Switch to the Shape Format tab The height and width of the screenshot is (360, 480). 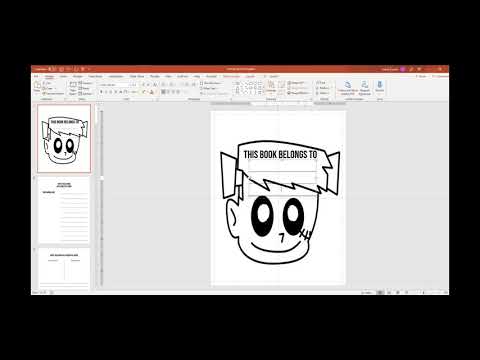coord(231,76)
